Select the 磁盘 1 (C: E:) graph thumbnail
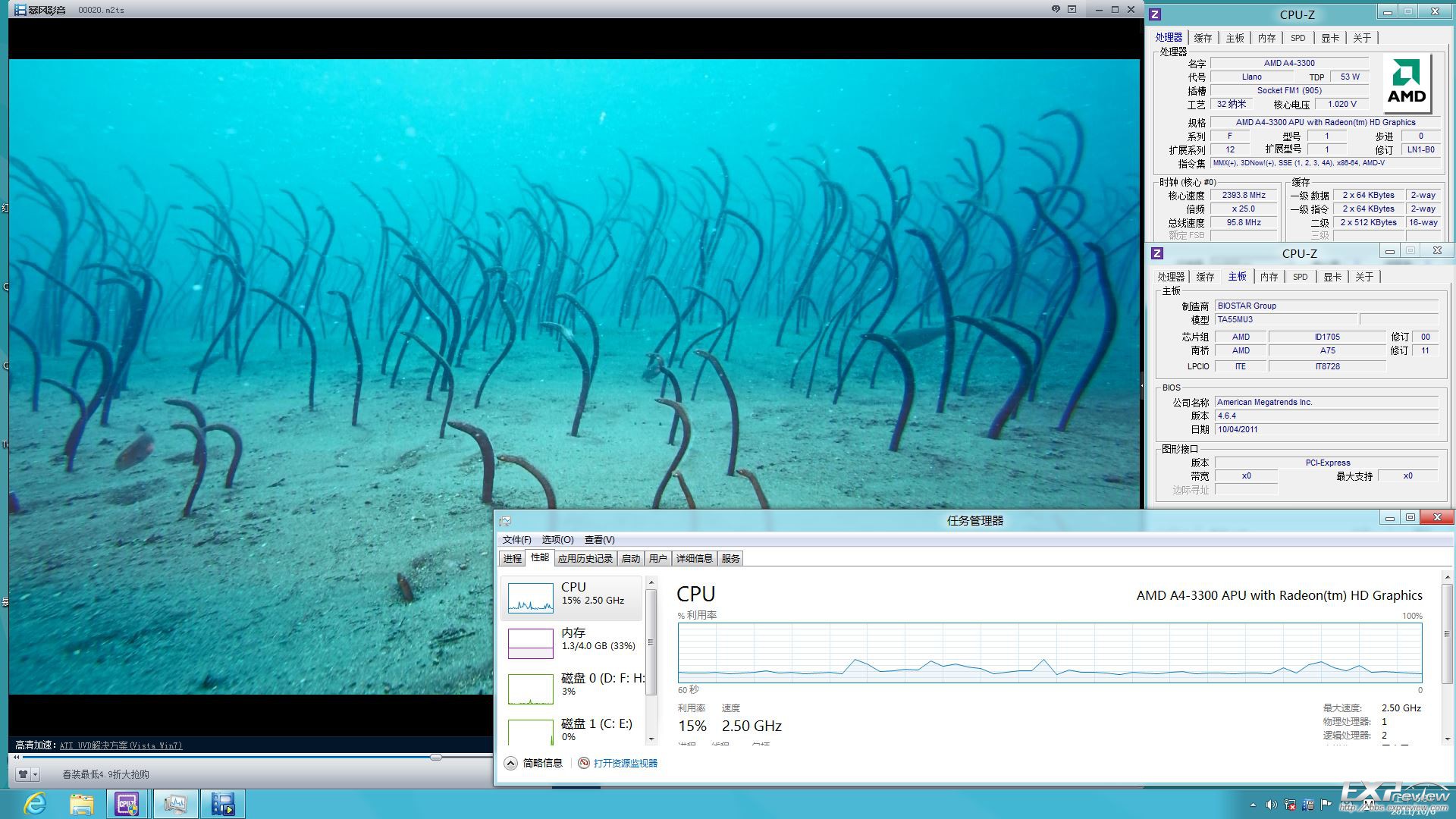 pos(530,732)
